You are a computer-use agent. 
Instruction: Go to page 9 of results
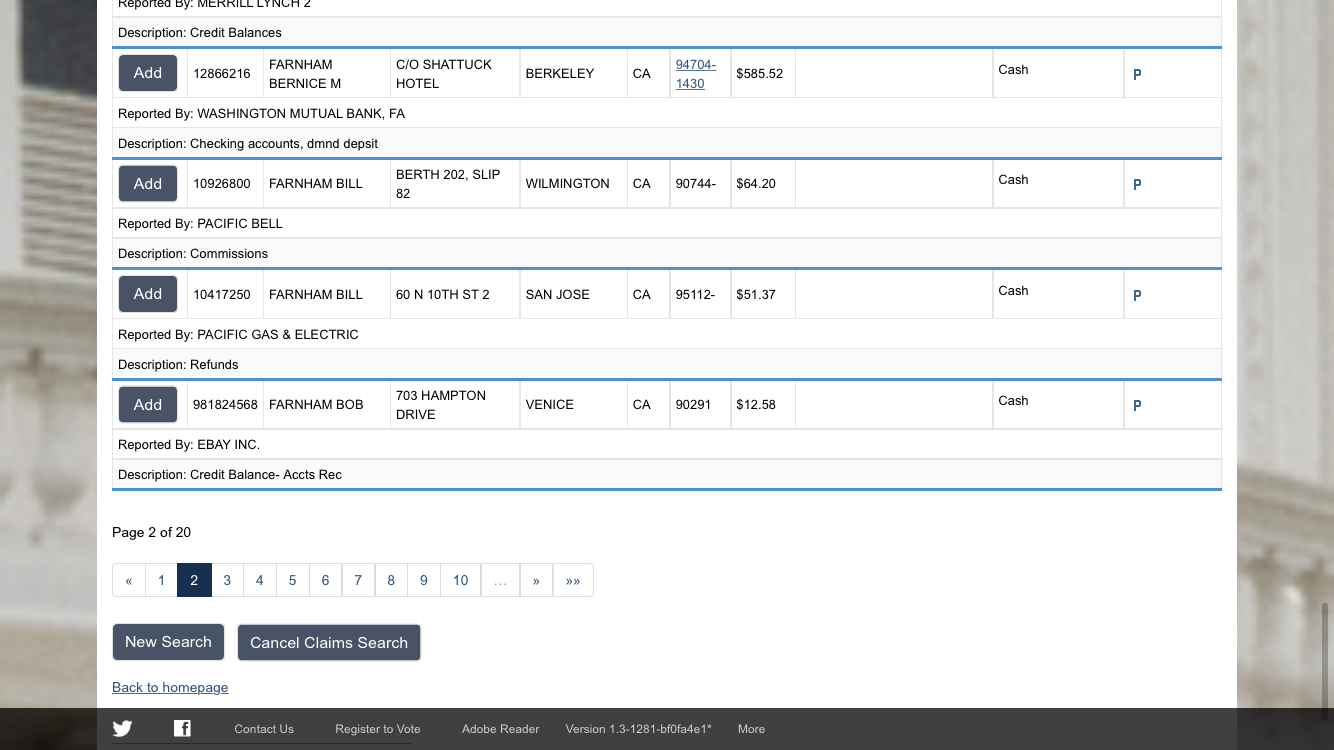pos(424,580)
